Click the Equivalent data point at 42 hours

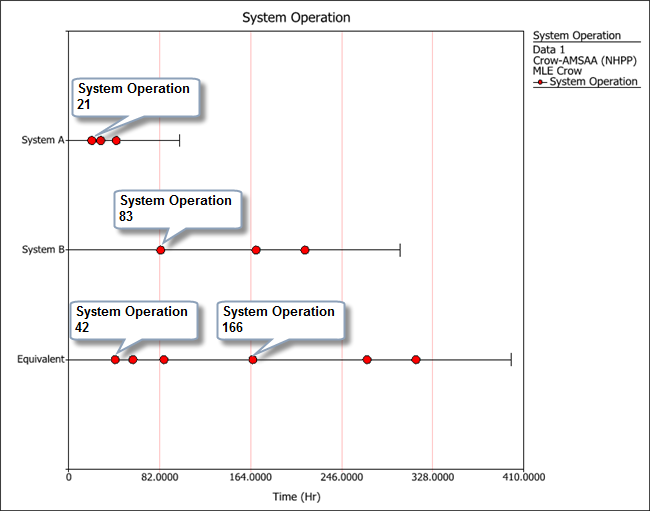coord(115,359)
